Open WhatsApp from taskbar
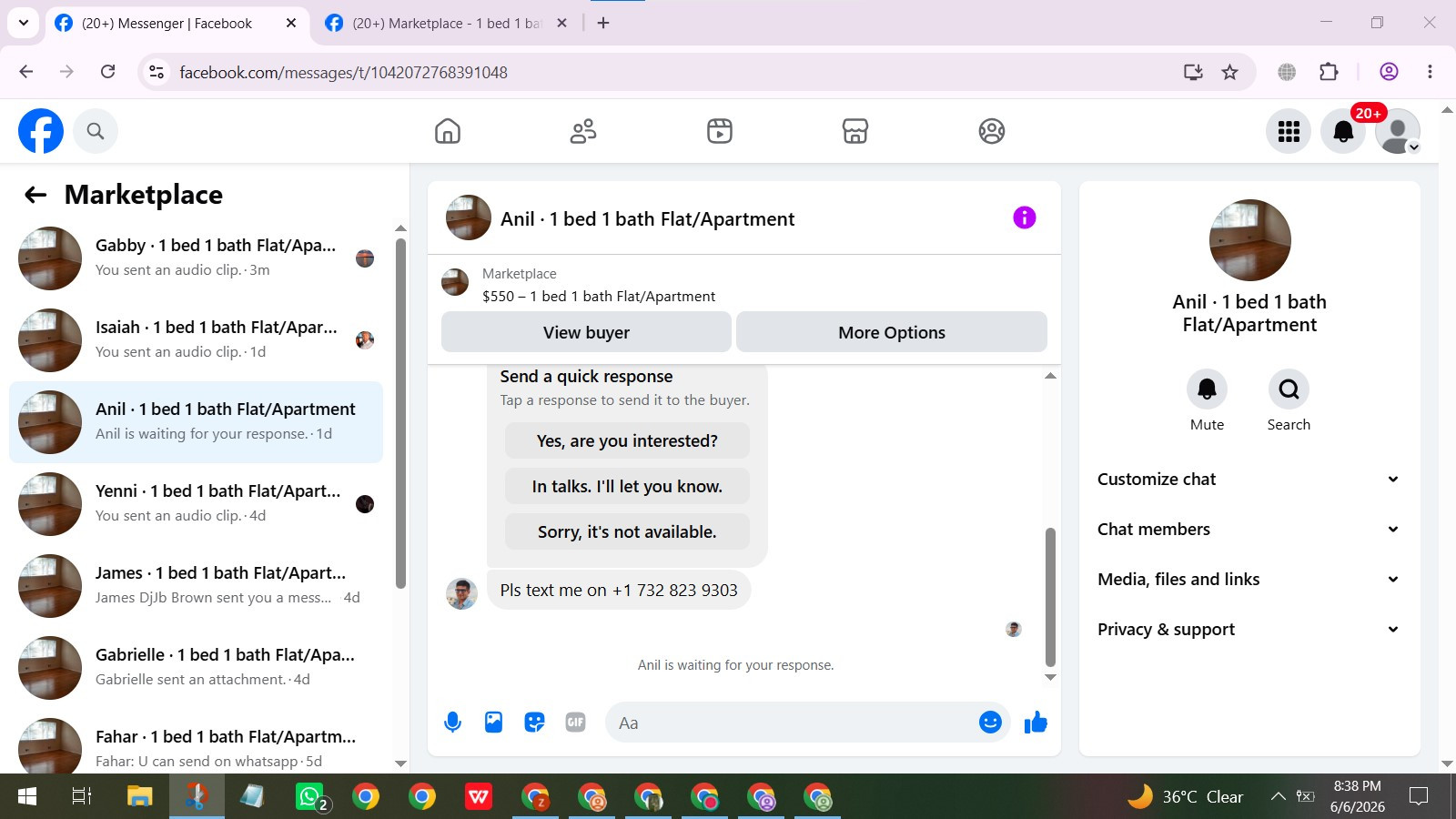The height and width of the screenshot is (819, 1456). point(309,797)
